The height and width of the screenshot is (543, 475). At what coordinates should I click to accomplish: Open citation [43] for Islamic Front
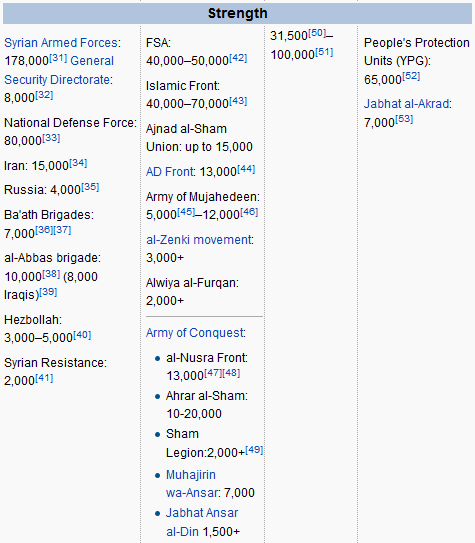238,101
